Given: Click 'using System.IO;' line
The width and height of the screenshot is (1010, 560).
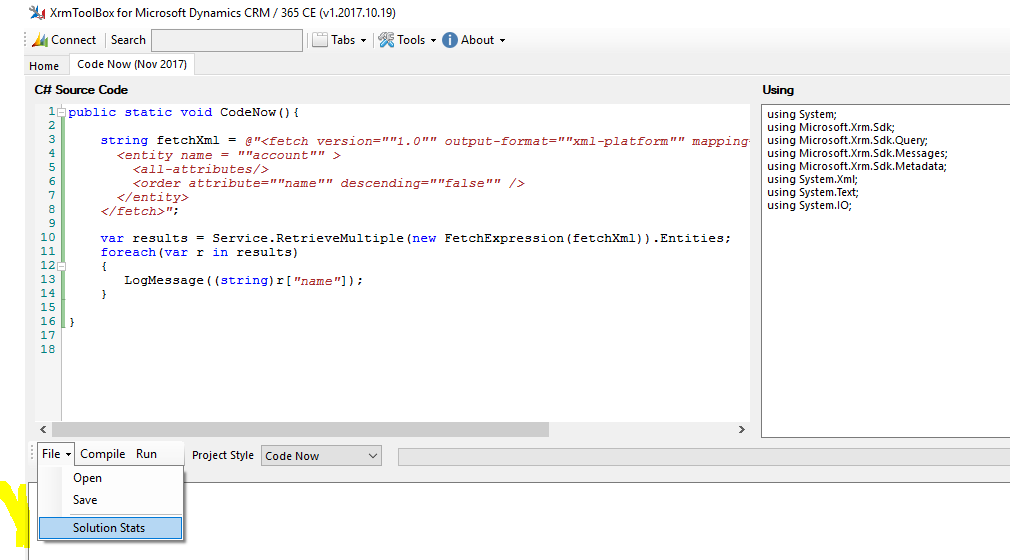Looking at the screenshot, I should tap(808, 205).
